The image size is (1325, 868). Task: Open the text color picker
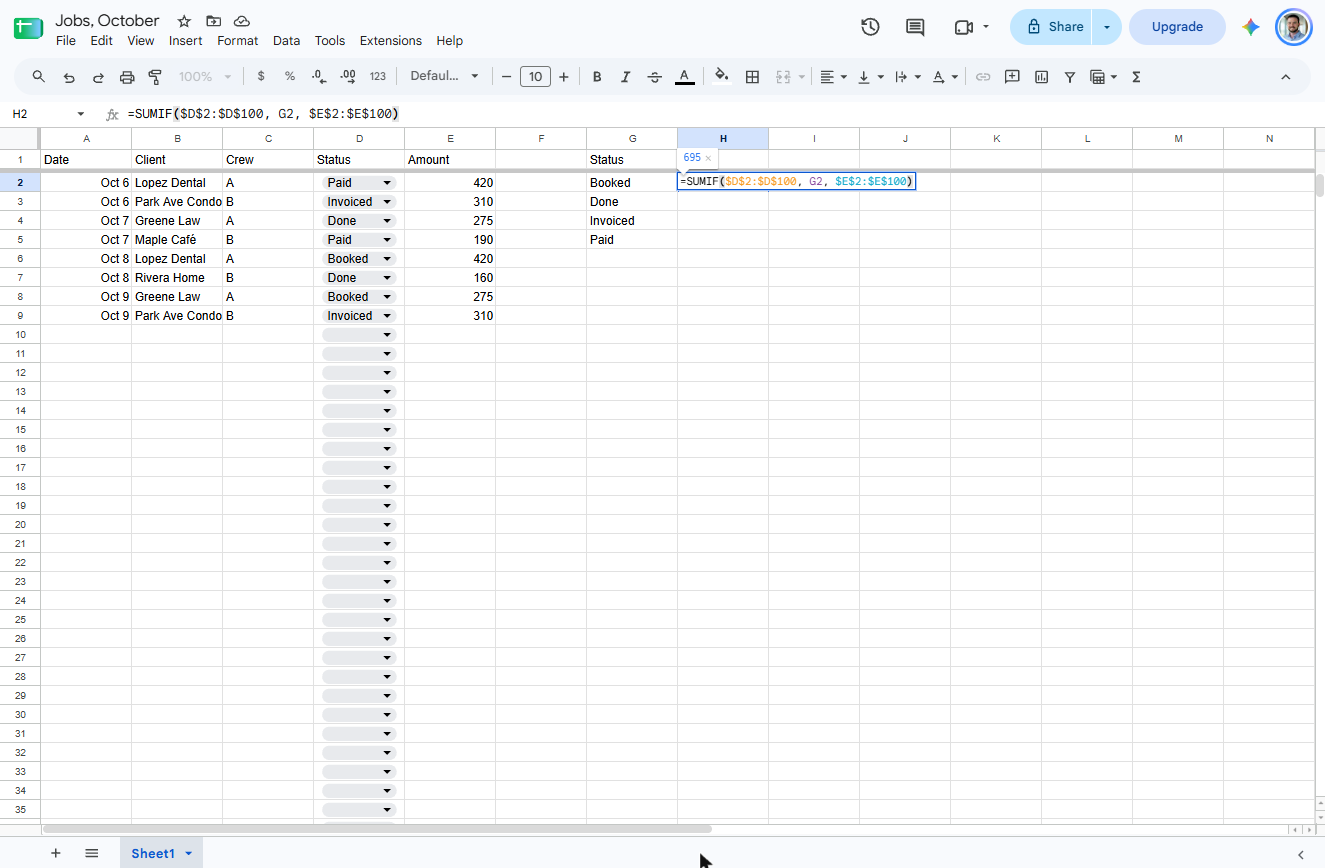click(x=684, y=77)
